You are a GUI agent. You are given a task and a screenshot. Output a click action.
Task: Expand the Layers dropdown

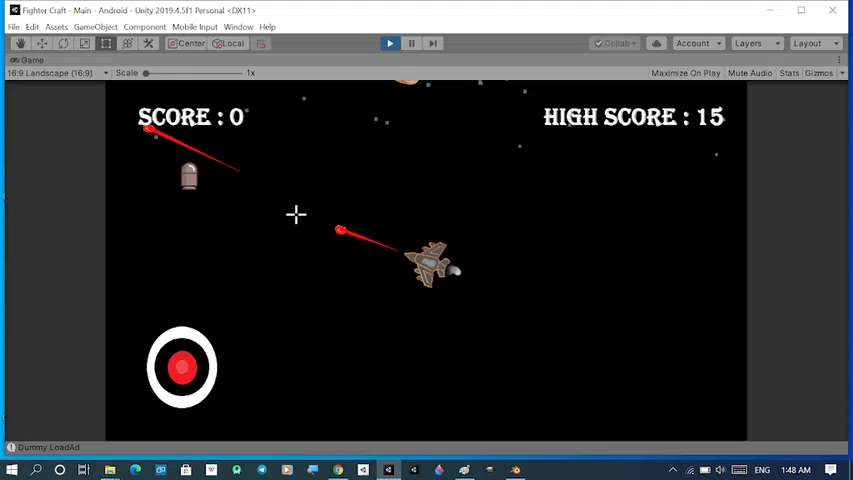[757, 44]
